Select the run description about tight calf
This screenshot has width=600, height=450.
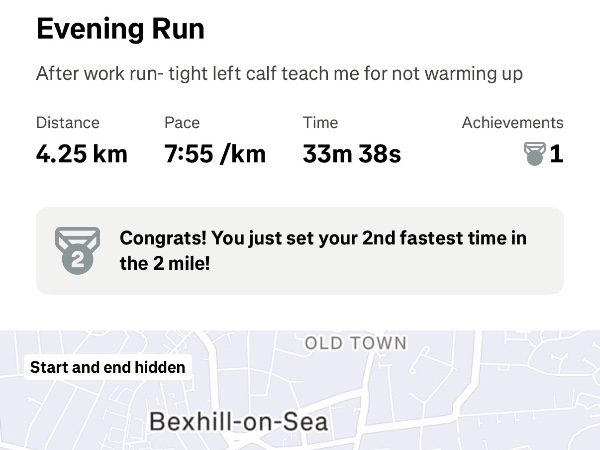[x=279, y=75]
